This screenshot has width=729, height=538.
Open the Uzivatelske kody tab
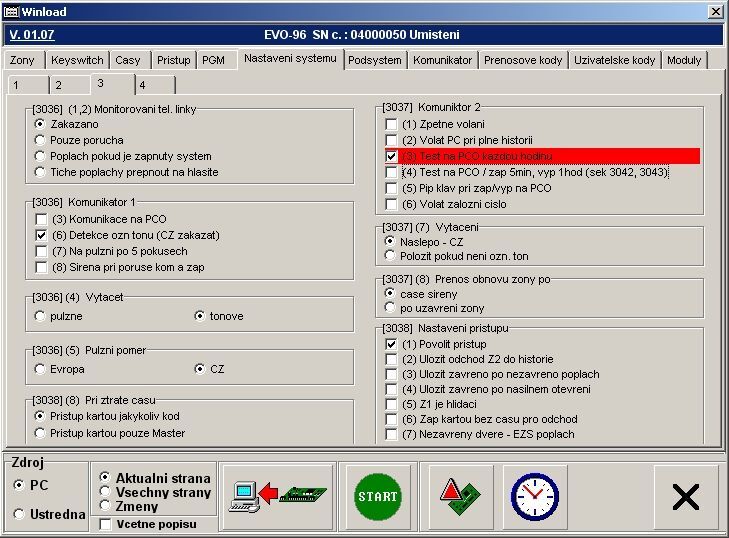click(x=614, y=60)
